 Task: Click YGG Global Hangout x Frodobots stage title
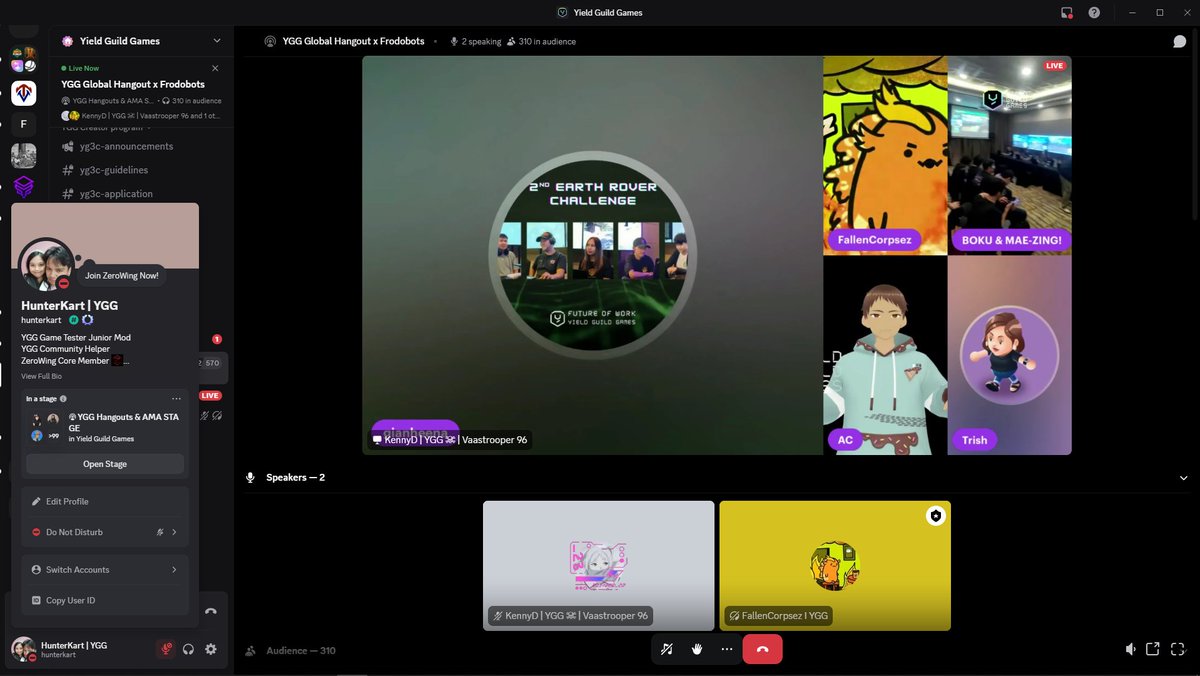[353, 42]
